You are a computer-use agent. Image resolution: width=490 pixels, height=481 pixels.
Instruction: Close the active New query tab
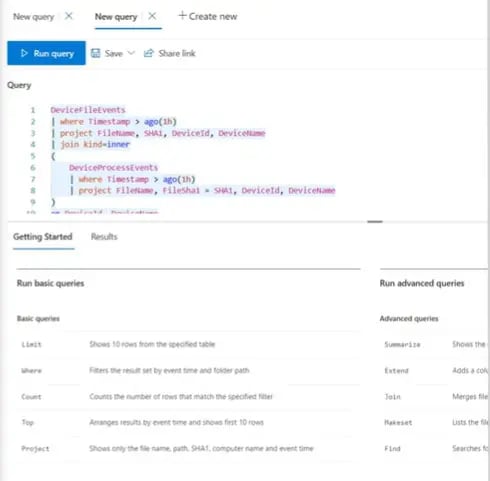click(x=152, y=16)
